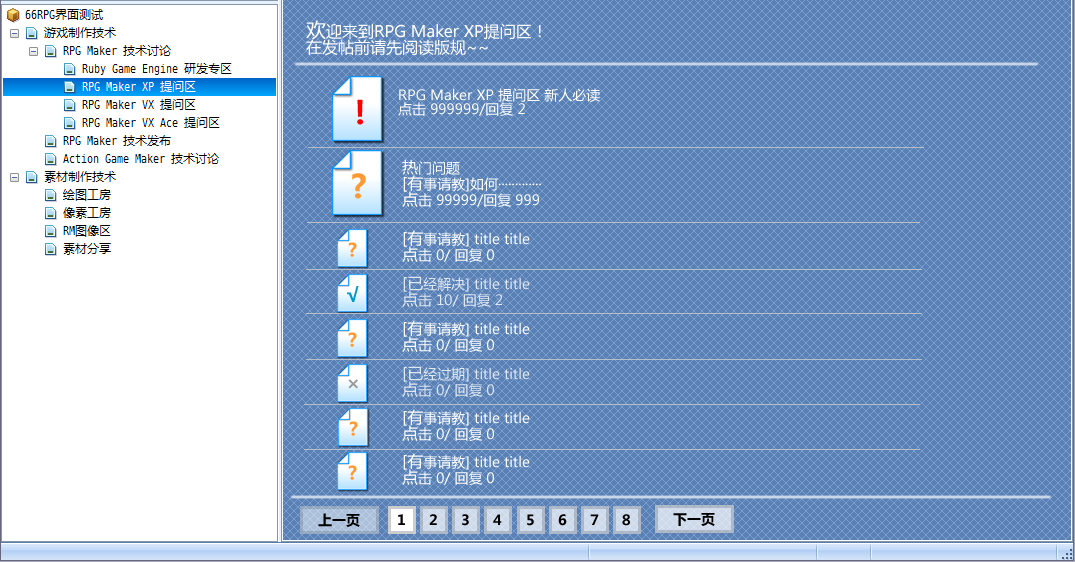Click the 下一页 next page button

[x=694, y=520]
